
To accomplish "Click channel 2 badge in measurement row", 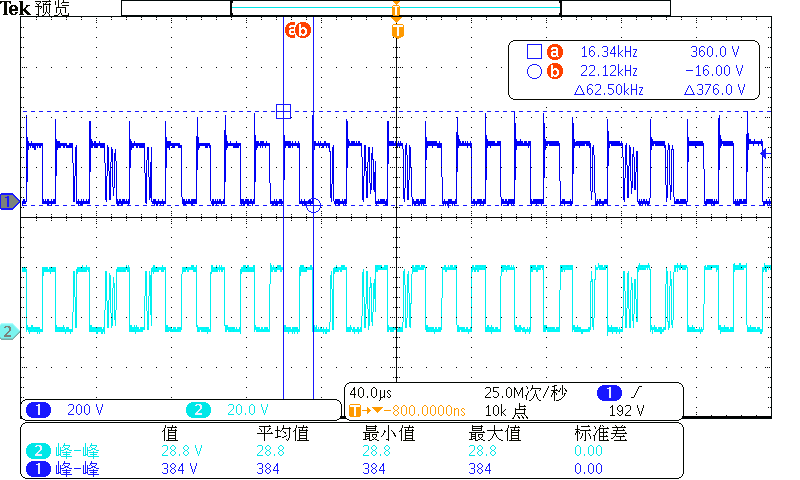I will point(38,451).
